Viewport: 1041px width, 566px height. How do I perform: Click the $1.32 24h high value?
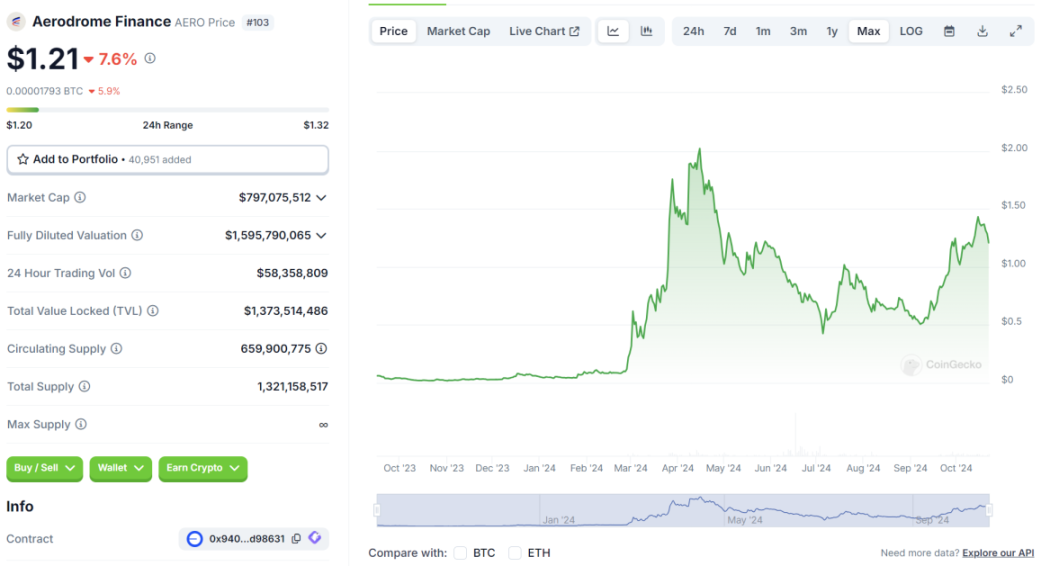tap(316, 125)
